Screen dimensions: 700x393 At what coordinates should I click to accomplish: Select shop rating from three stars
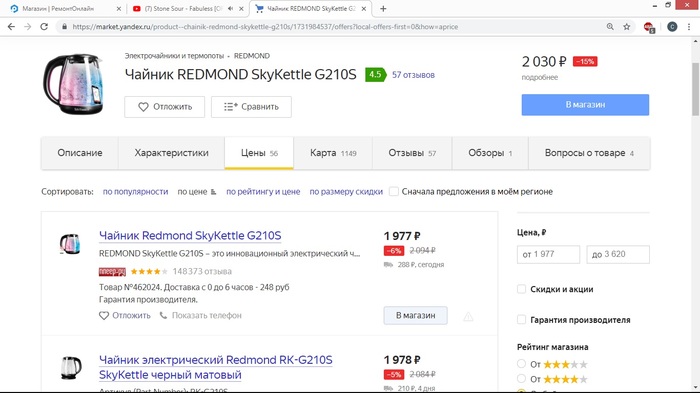click(x=521, y=364)
